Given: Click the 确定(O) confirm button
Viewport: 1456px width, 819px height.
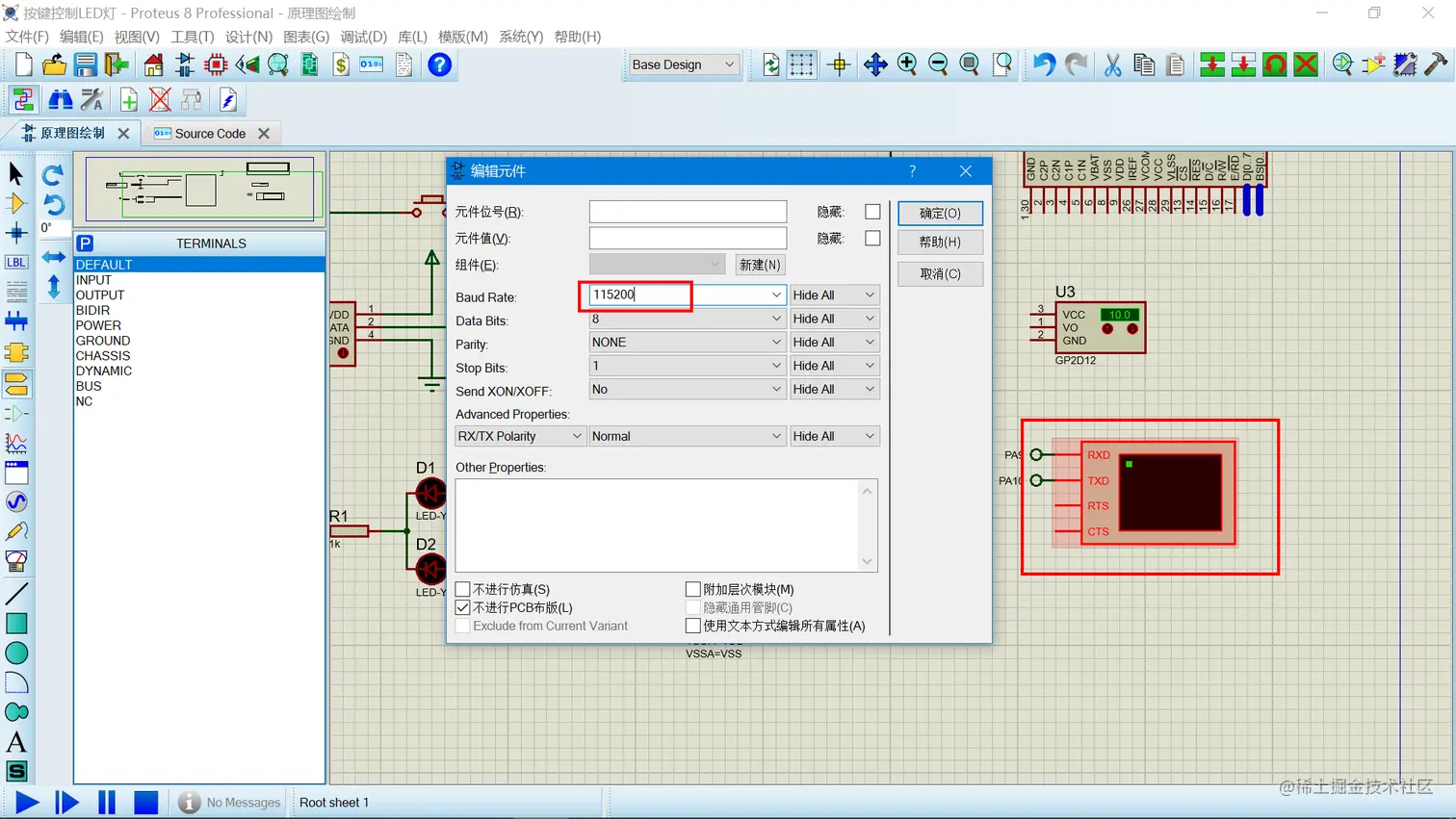Looking at the screenshot, I should 940,213.
